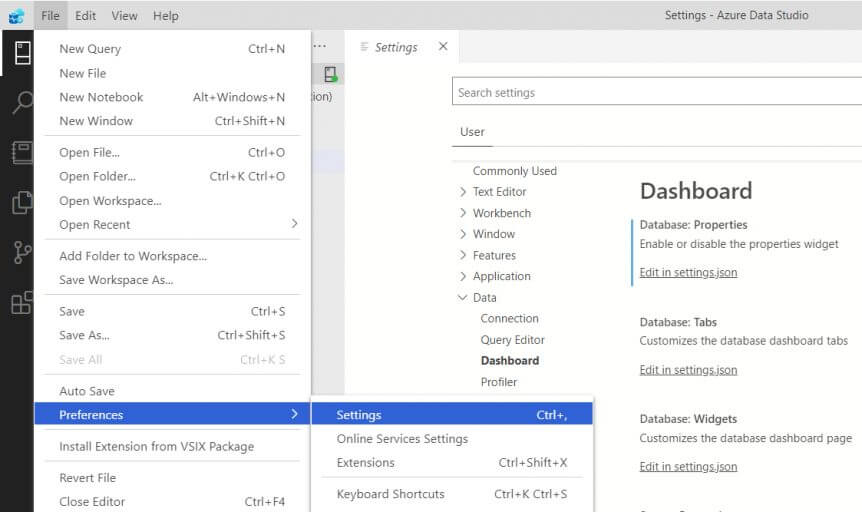
Task: Expand the Window settings group
Action: coord(463,234)
